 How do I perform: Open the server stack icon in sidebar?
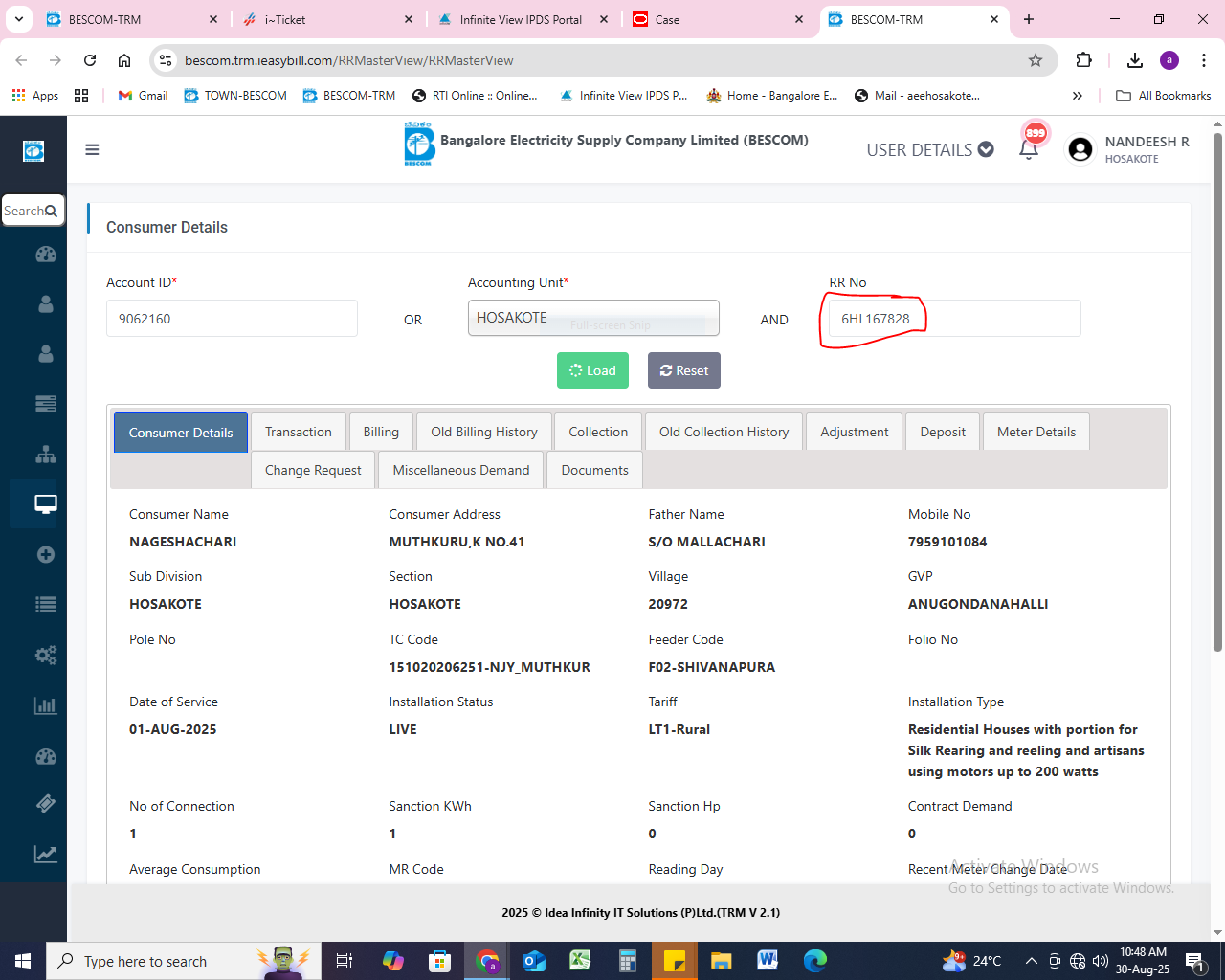coord(45,404)
